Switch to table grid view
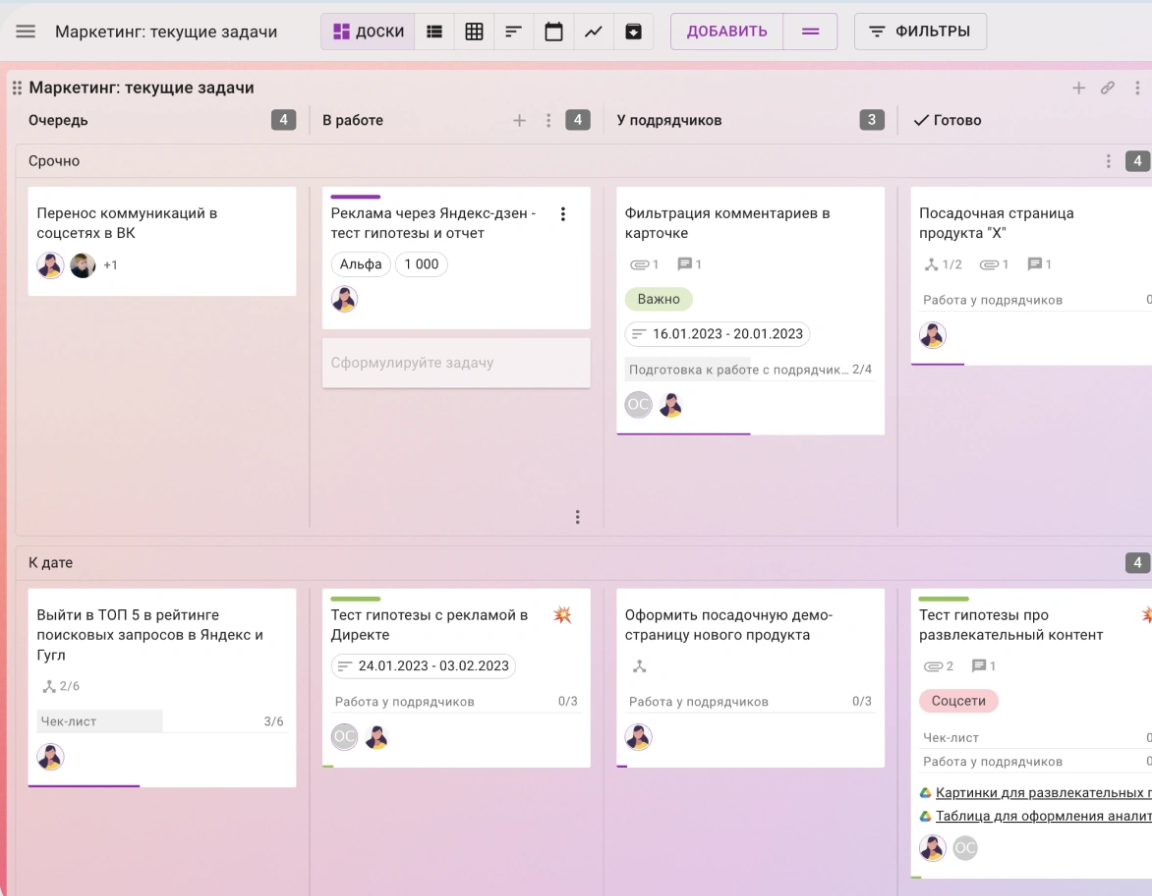1152x896 pixels. pyautogui.click(x=474, y=31)
